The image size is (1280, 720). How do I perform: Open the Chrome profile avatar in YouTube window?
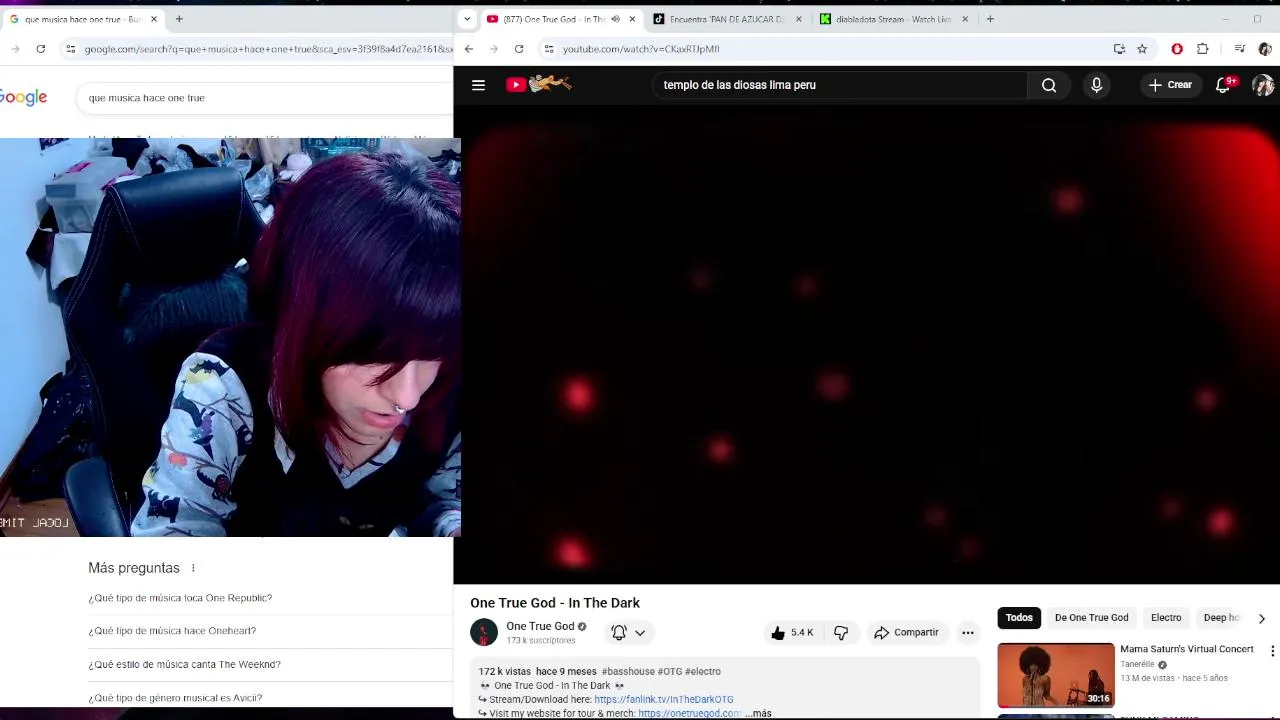point(1265,48)
